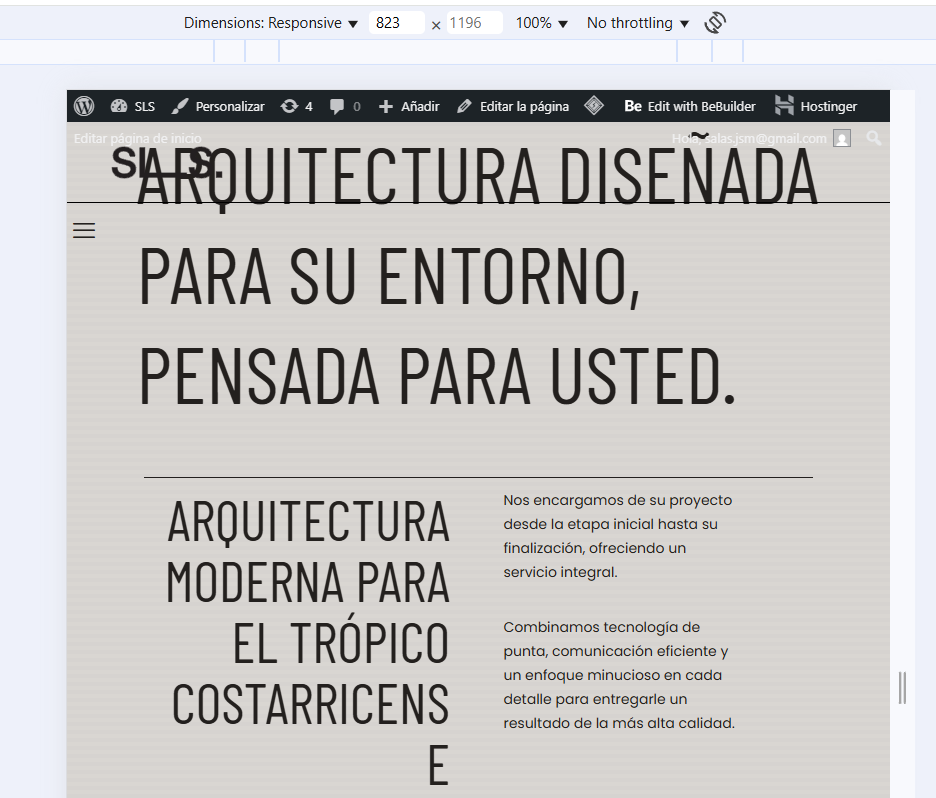Viewport: 936px width, 798px height.
Task: Click the search magnifier icon in admin bar
Action: click(x=874, y=138)
